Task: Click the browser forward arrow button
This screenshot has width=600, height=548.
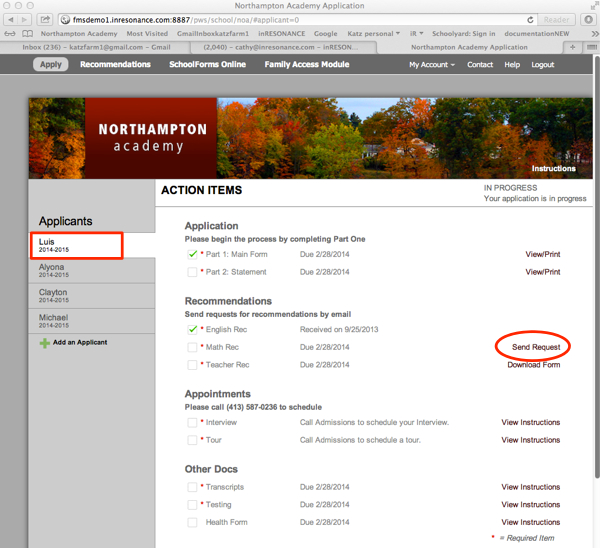Action: point(25,19)
